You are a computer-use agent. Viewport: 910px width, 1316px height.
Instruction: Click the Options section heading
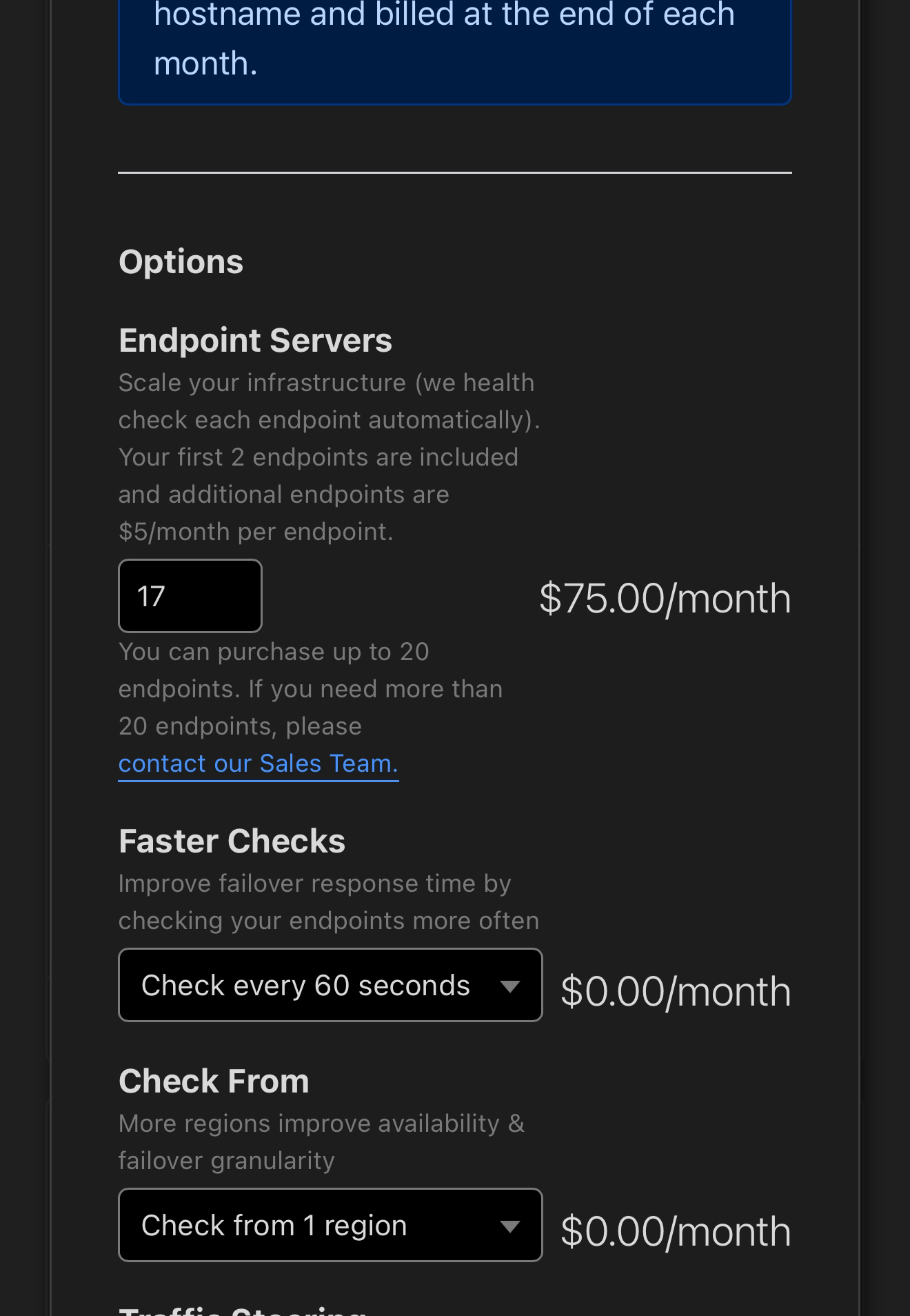[181, 262]
